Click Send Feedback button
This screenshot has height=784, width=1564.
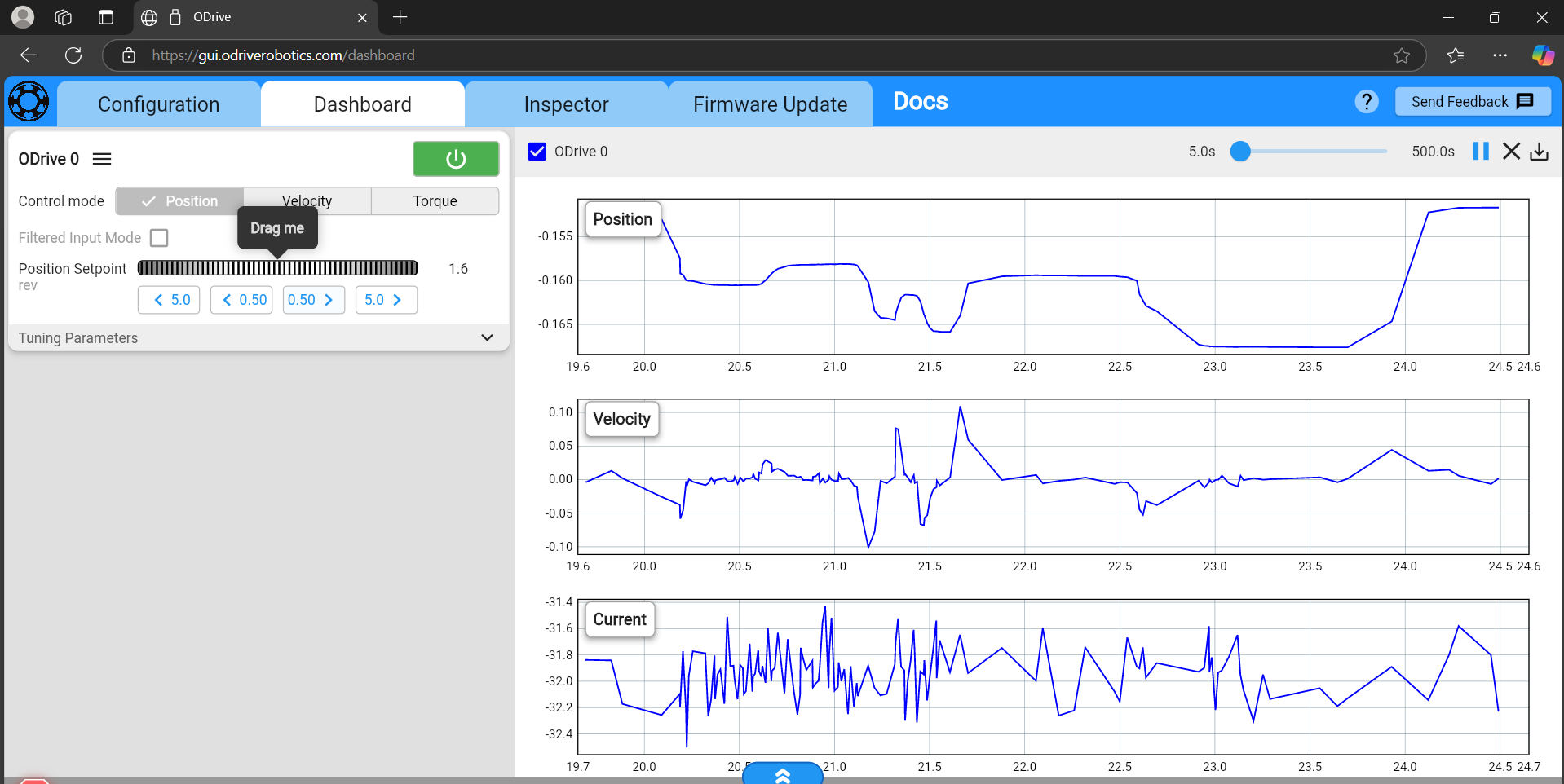click(1473, 102)
